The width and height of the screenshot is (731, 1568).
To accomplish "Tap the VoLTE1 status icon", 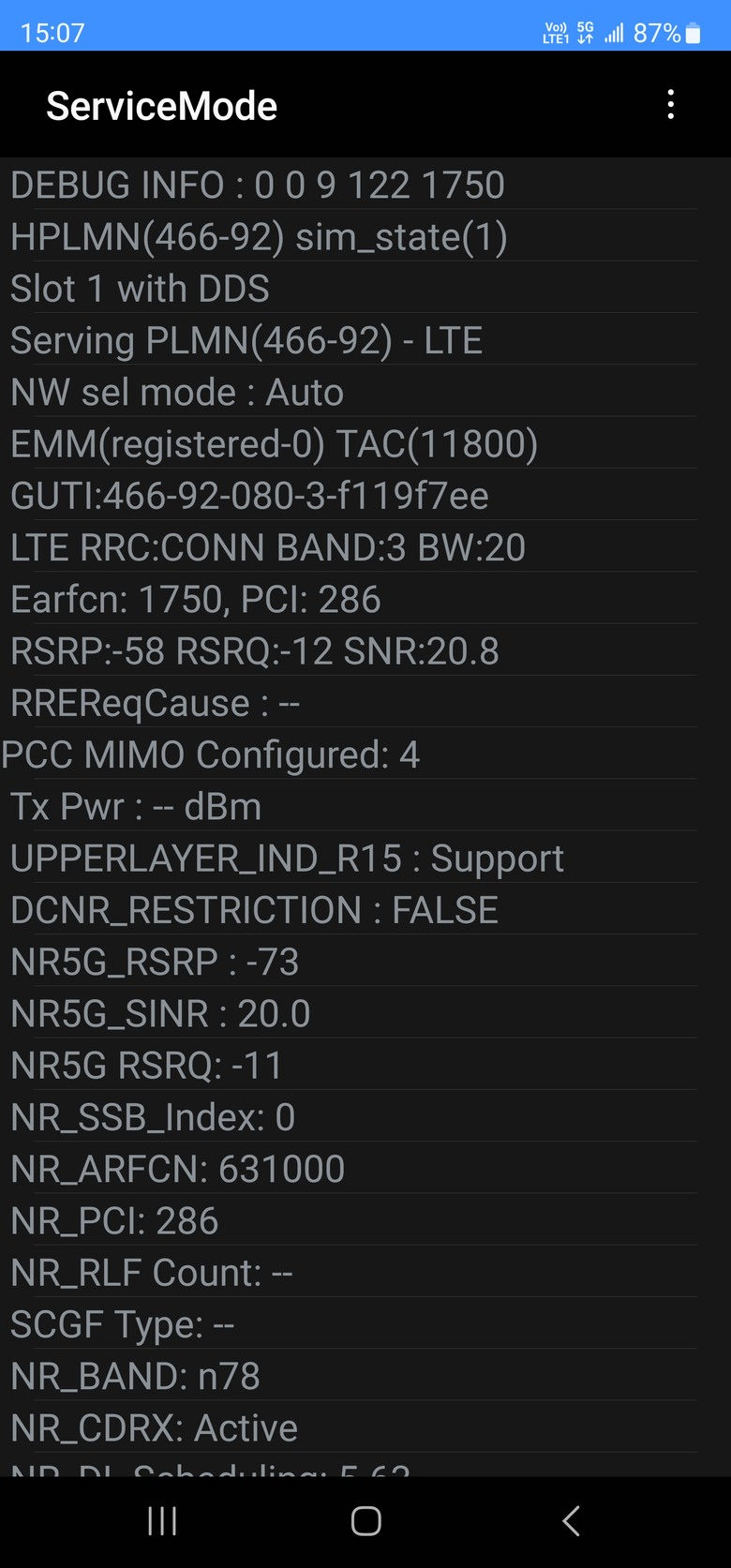I will [x=556, y=34].
